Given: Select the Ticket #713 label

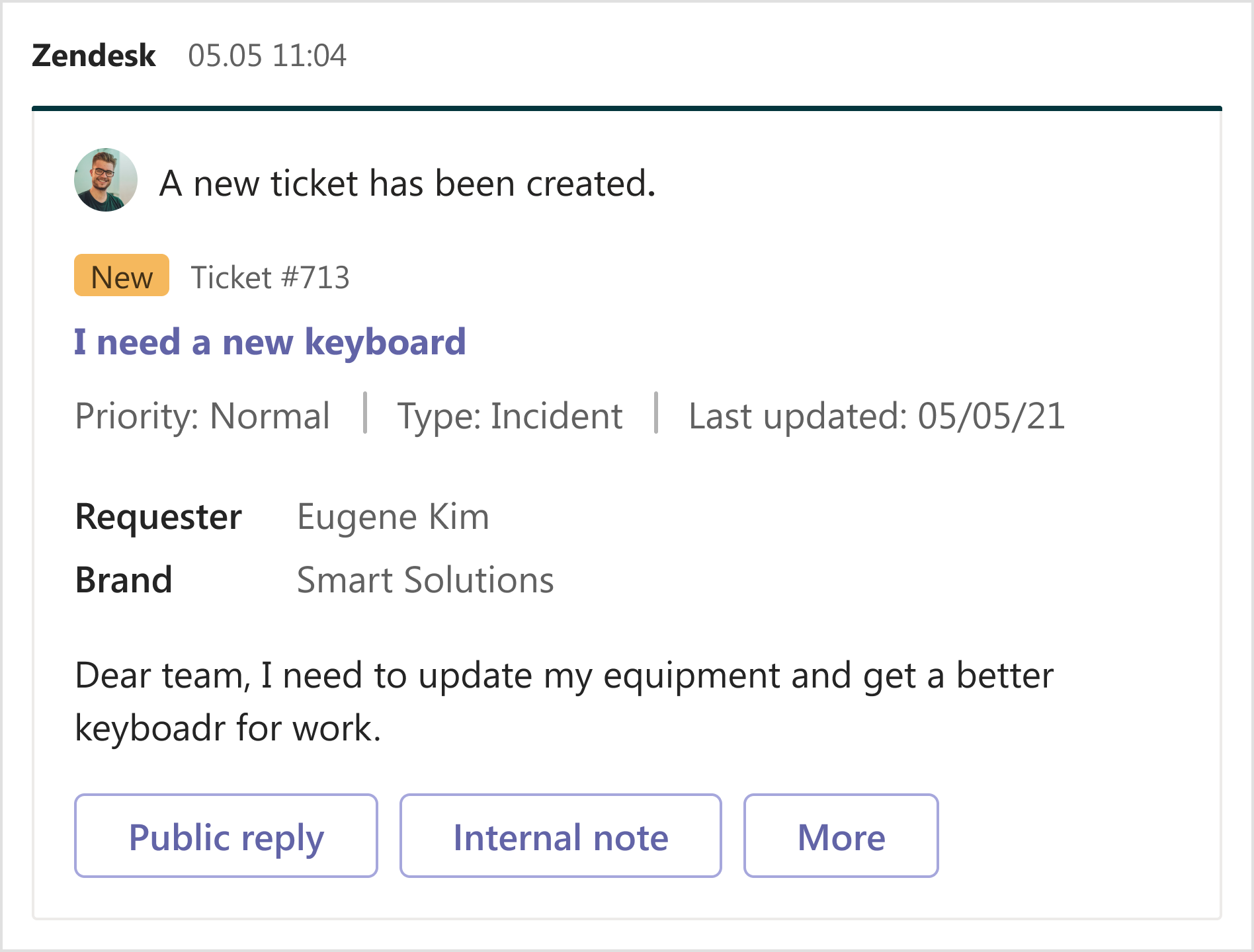Looking at the screenshot, I should [270, 278].
